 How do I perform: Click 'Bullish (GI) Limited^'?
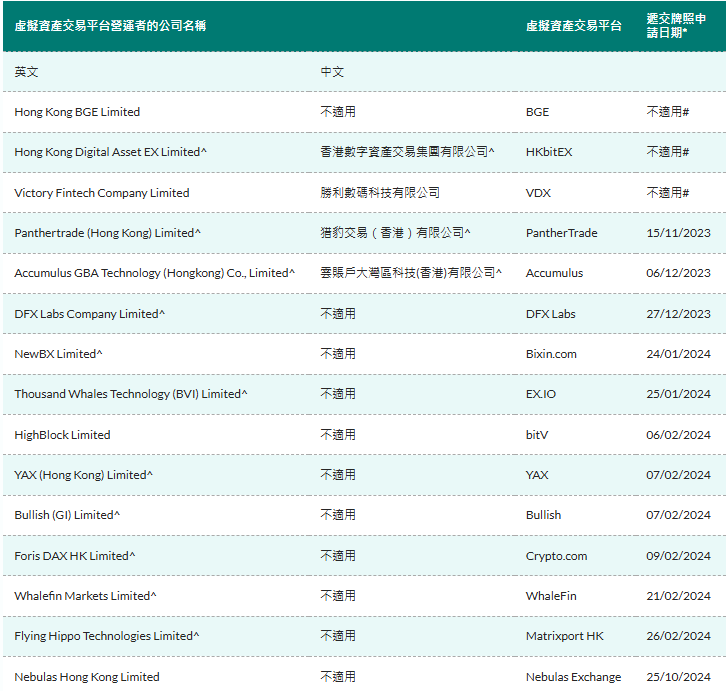click(67, 515)
